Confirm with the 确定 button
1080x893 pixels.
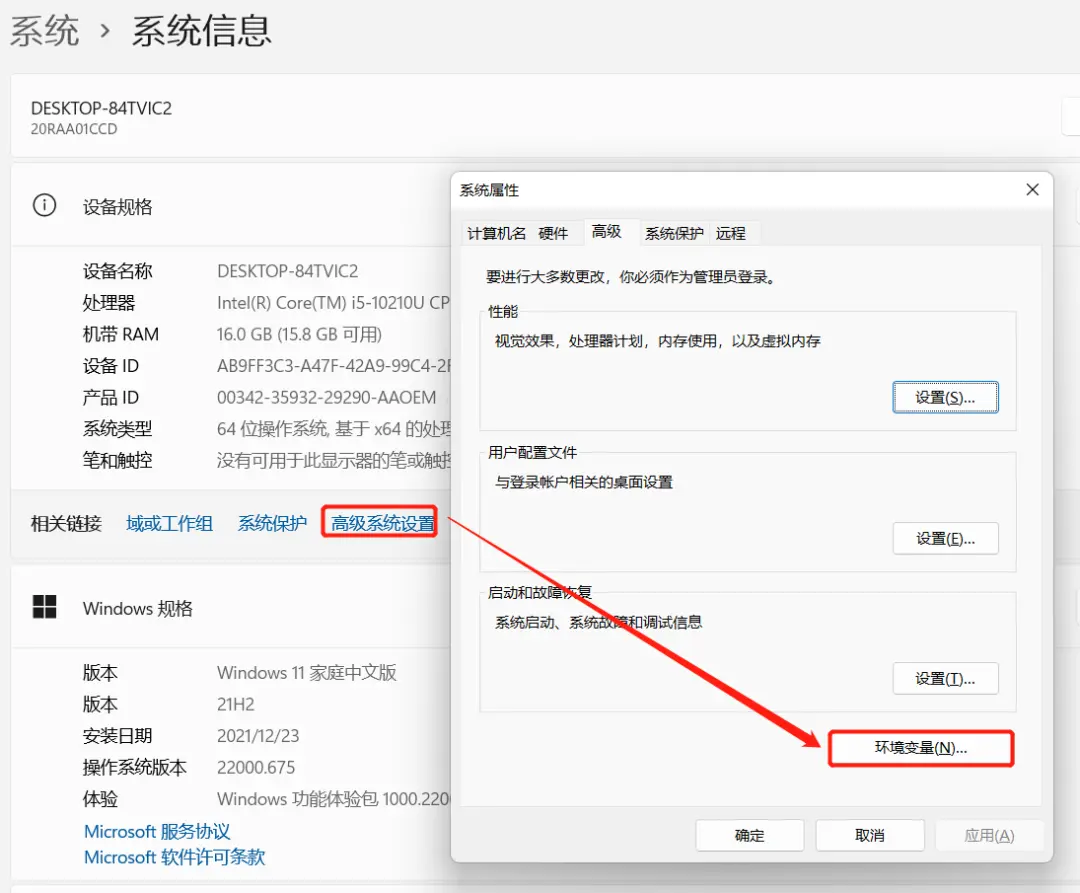point(749,835)
